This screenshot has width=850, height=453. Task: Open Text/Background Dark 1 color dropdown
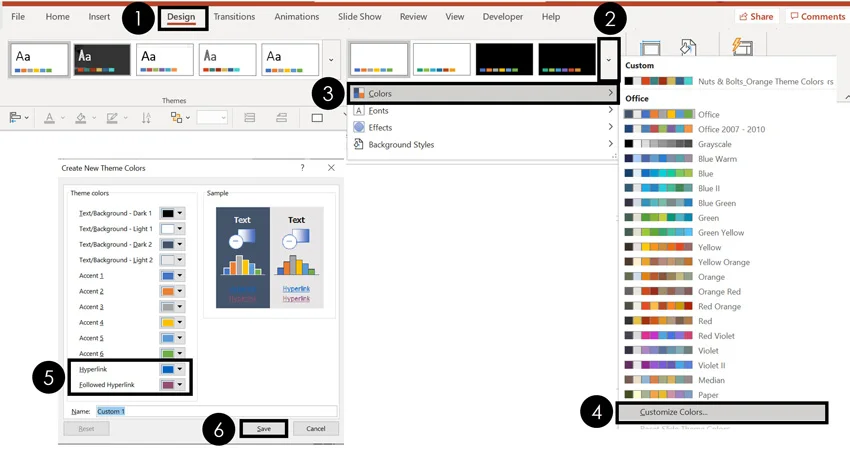click(172, 213)
